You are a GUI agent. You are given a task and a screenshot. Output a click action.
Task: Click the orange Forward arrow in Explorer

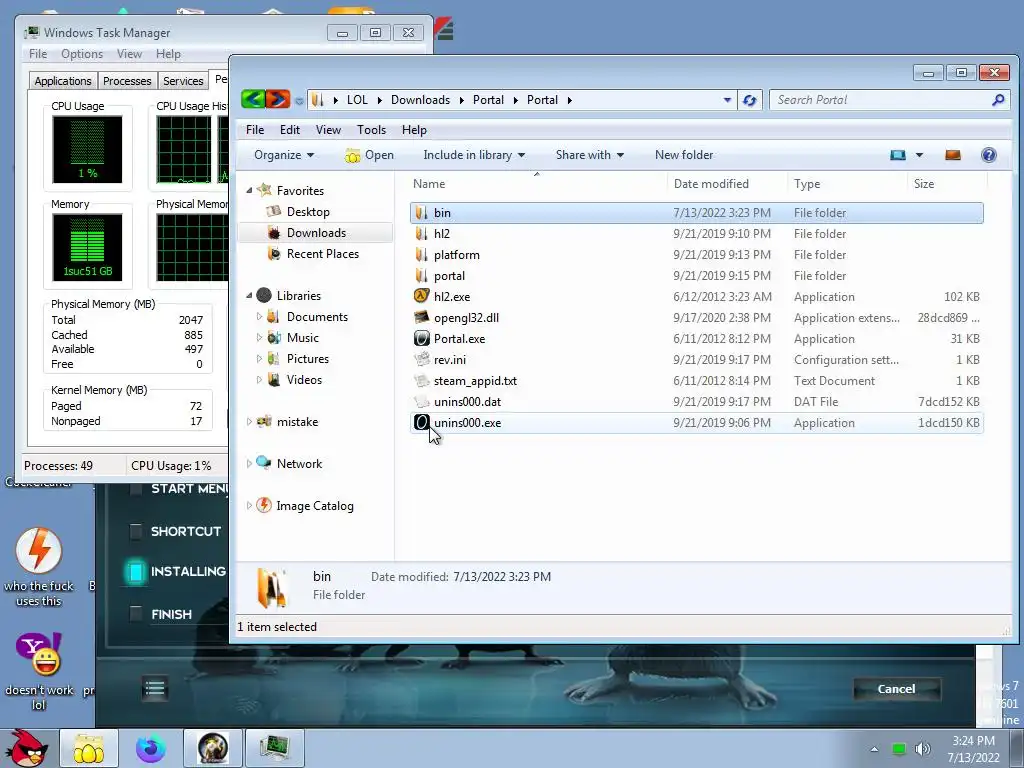click(x=277, y=100)
